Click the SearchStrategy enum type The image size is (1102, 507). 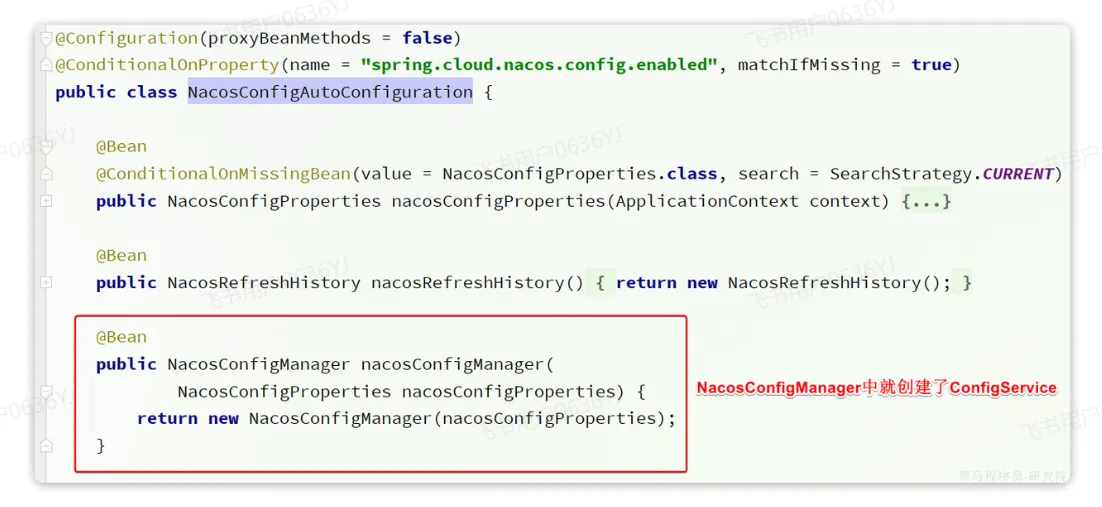point(901,174)
